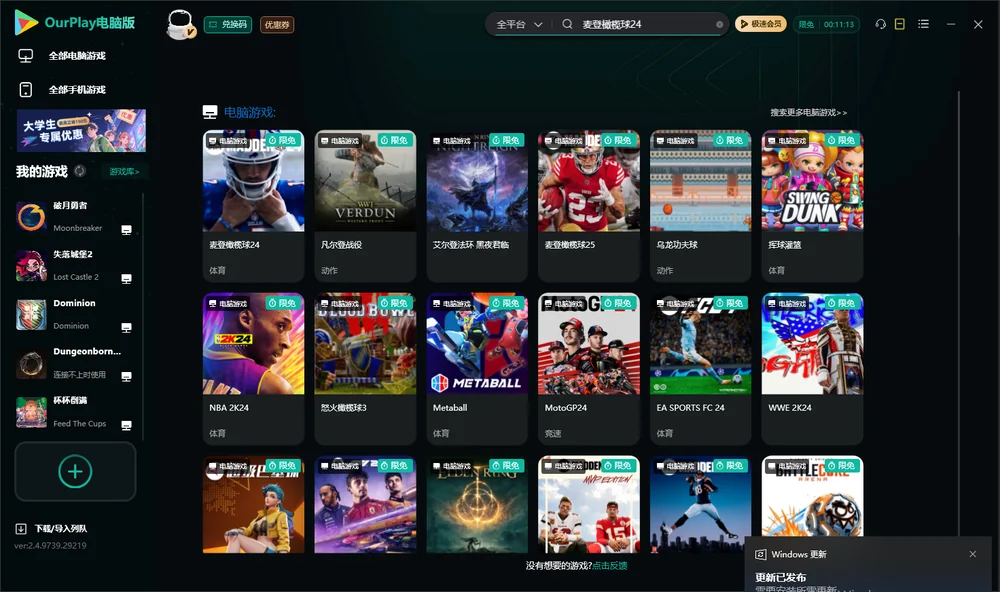Open the Metaball game card

click(477, 369)
